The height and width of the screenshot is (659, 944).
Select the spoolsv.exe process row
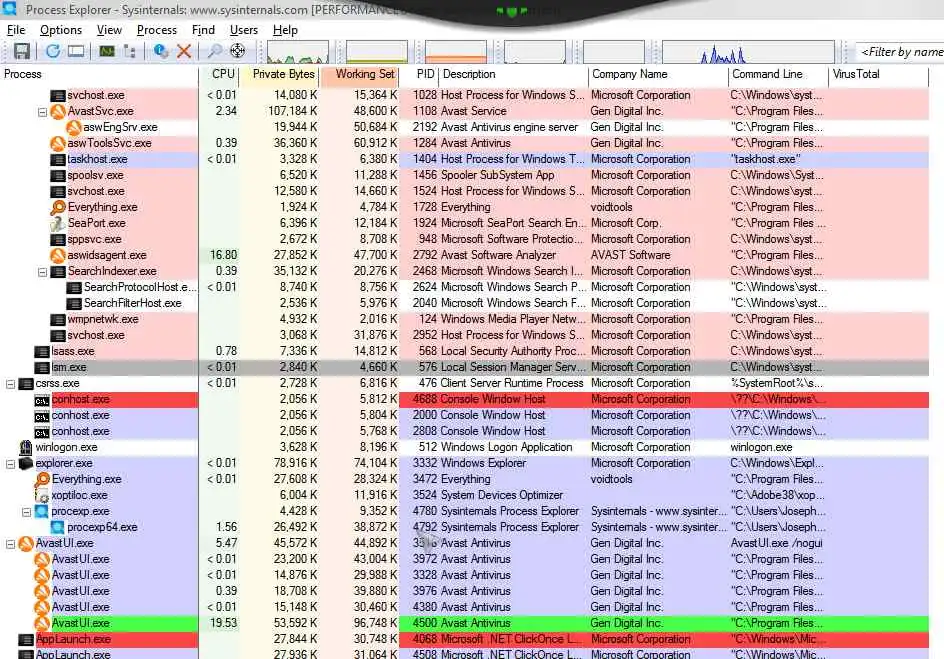[464, 175]
